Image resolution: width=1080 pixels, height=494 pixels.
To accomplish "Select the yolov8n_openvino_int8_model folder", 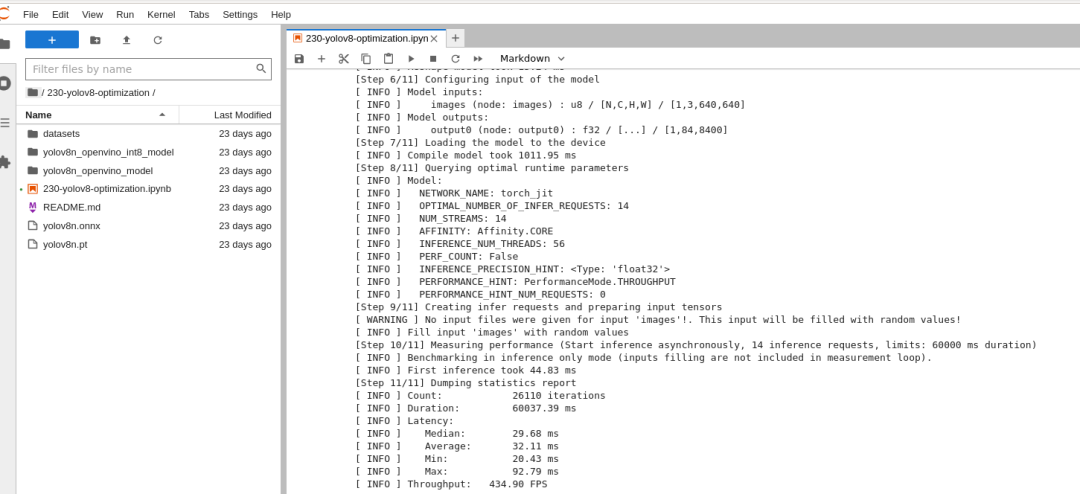I will tap(148, 152).
